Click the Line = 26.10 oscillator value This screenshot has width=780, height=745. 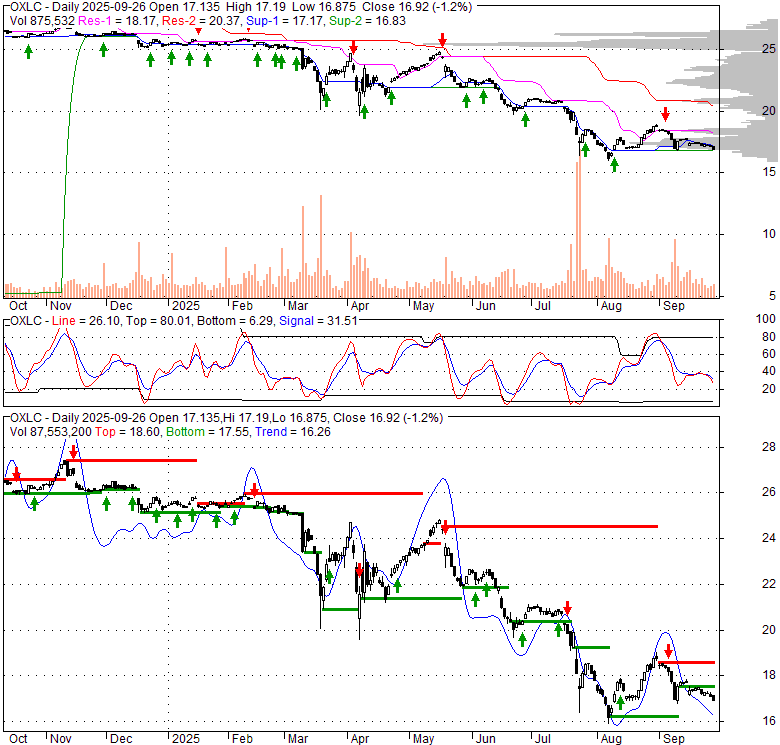point(86,321)
